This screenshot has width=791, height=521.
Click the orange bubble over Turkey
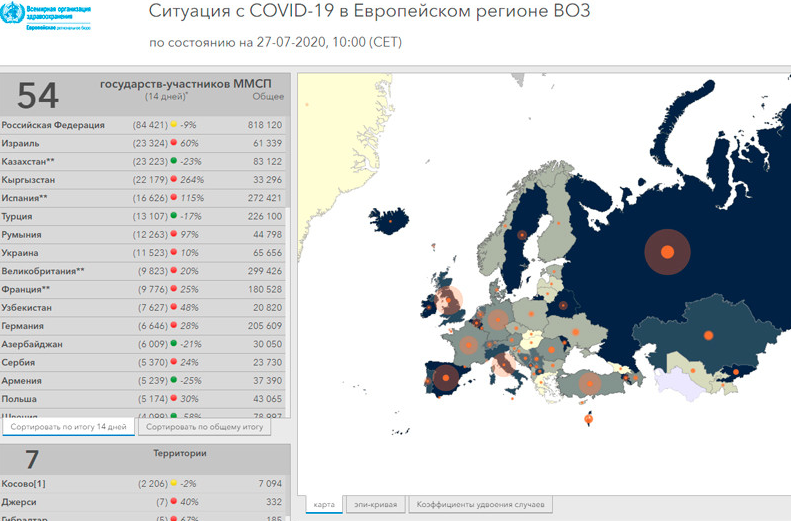pos(589,383)
